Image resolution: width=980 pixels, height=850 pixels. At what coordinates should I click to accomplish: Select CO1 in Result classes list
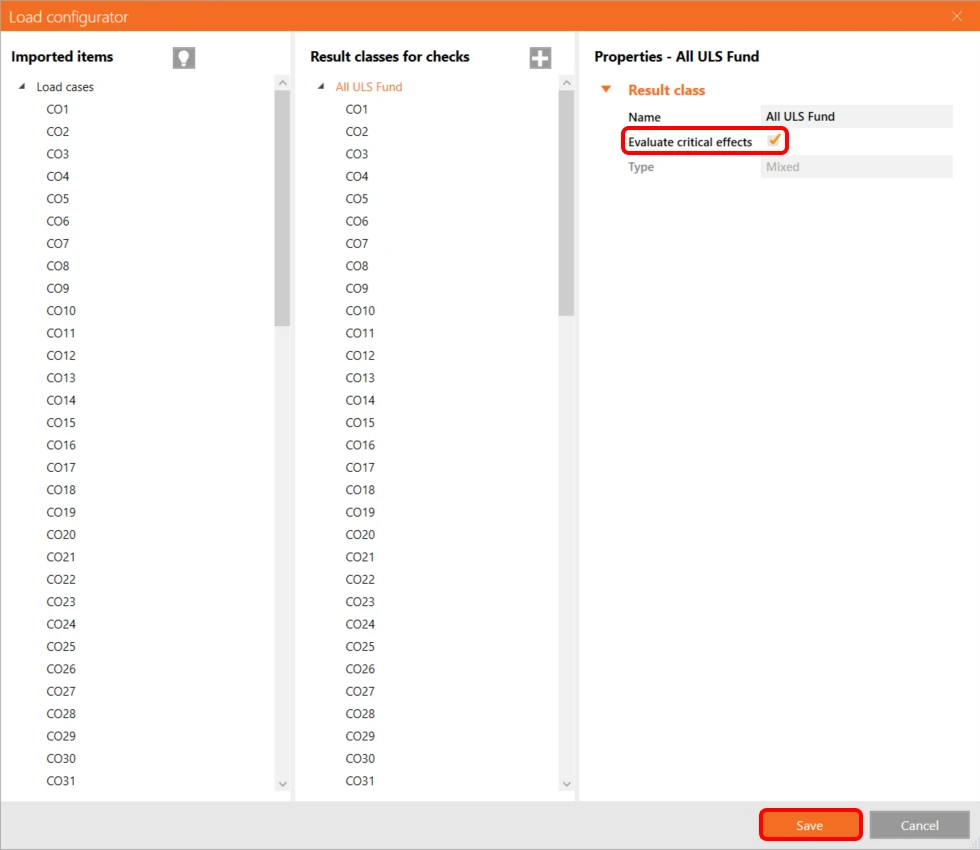click(356, 109)
